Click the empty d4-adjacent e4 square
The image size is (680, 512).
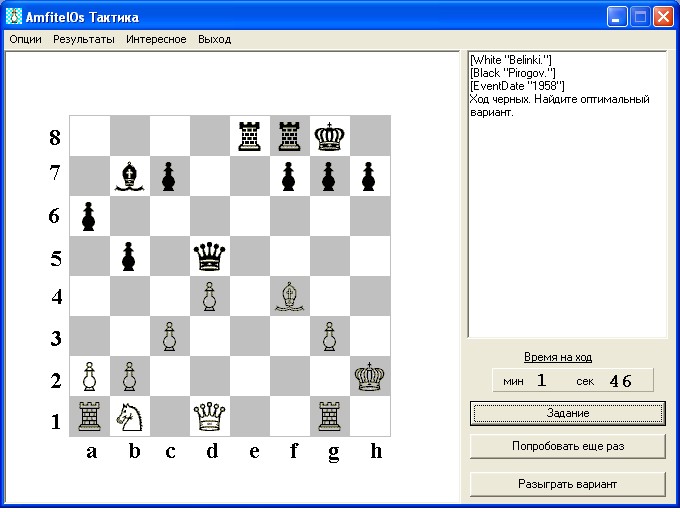(250, 296)
